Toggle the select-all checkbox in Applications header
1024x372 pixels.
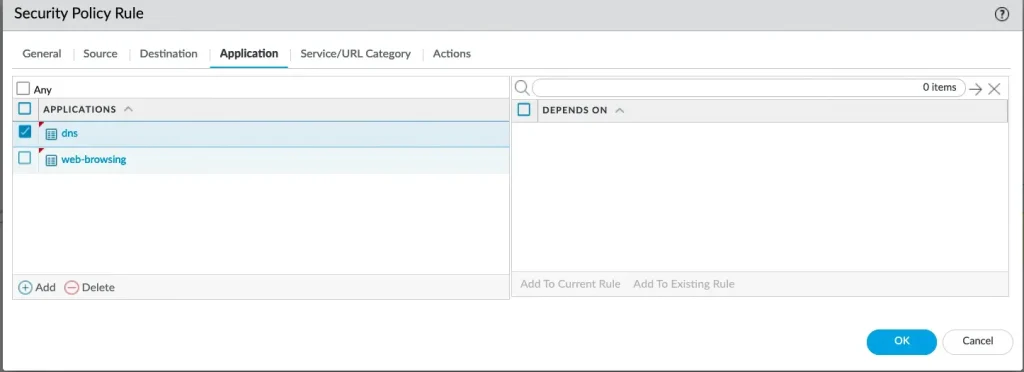25,109
